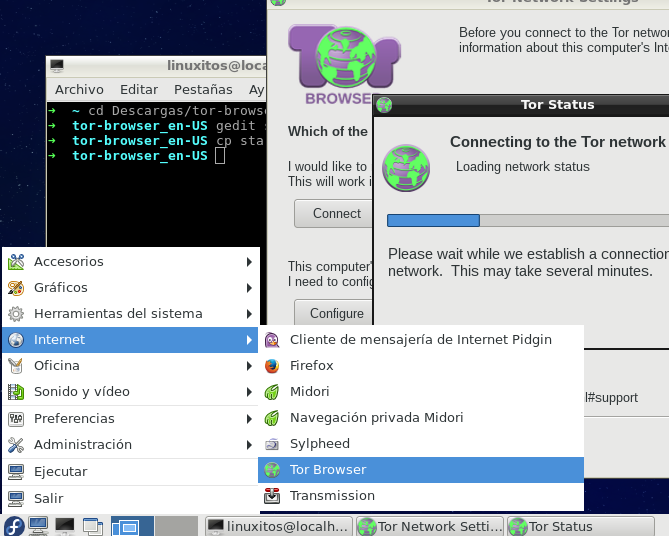
Task: Click Connect button in Tor Network Settings
Action: [334, 213]
